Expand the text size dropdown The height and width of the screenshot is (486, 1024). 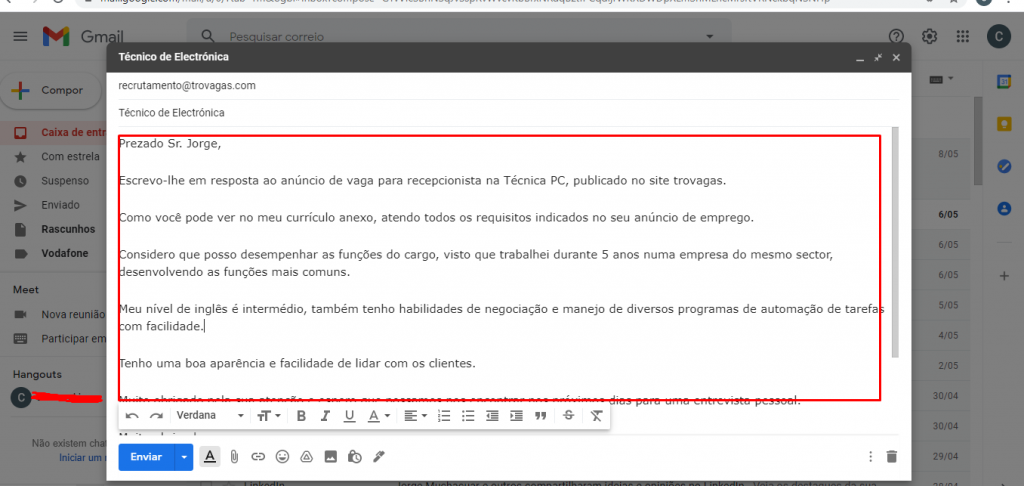[268, 416]
